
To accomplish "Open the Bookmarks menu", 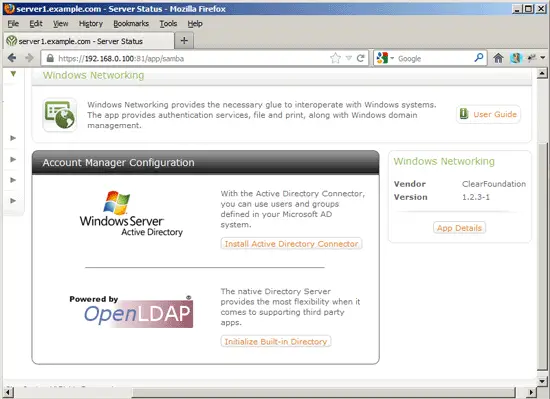I will coord(131,23).
